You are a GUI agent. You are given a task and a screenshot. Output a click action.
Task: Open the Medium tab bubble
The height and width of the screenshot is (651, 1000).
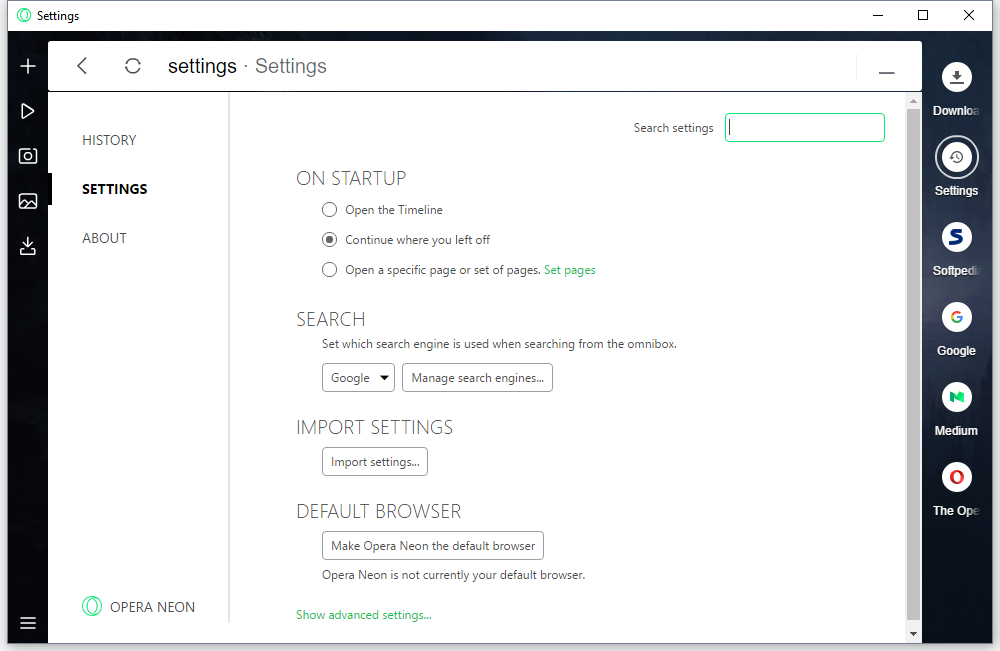pyautogui.click(x=956, y=397)
